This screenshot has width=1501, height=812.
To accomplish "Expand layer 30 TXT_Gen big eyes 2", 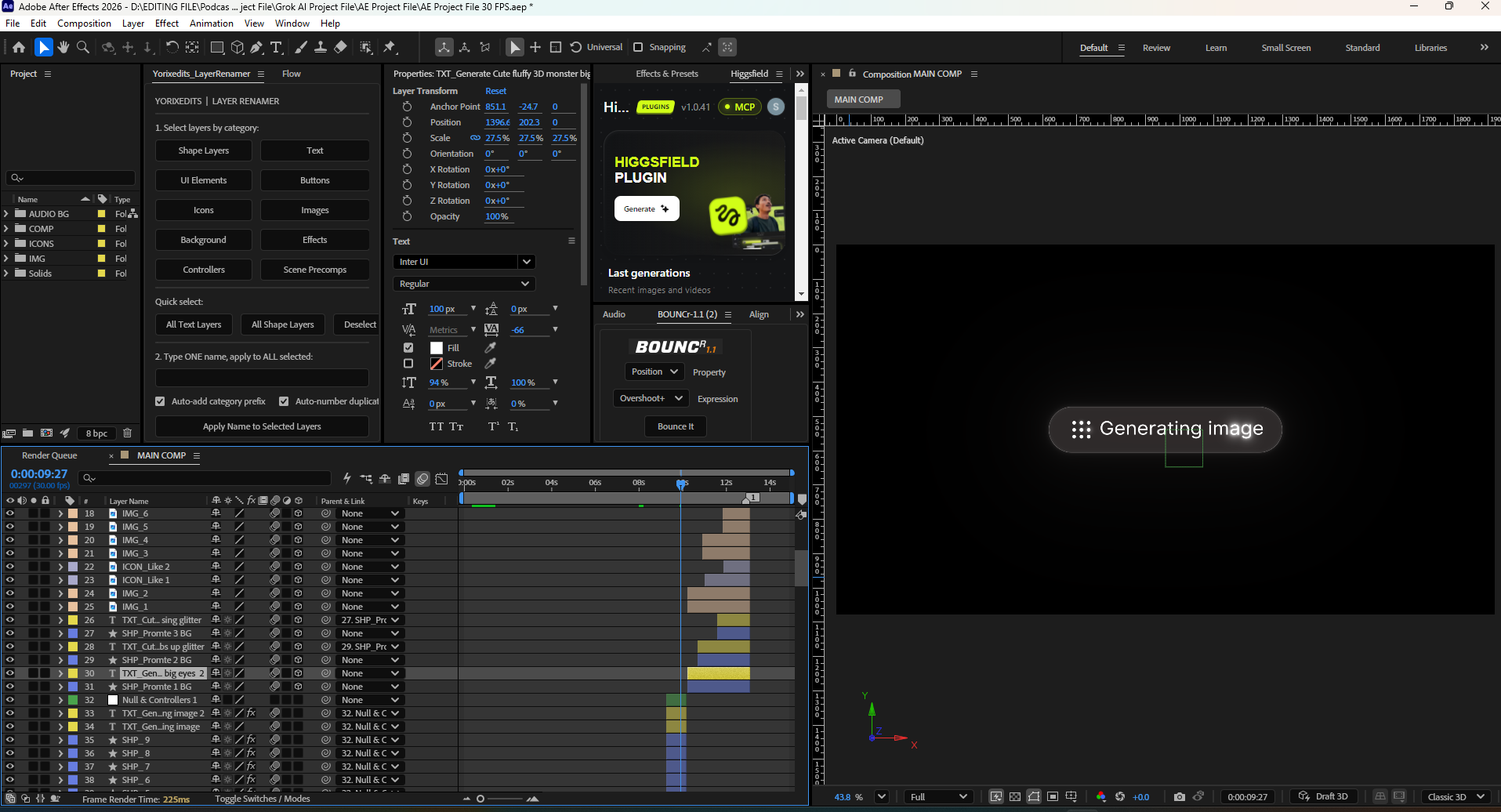I will tap(60, 673).
